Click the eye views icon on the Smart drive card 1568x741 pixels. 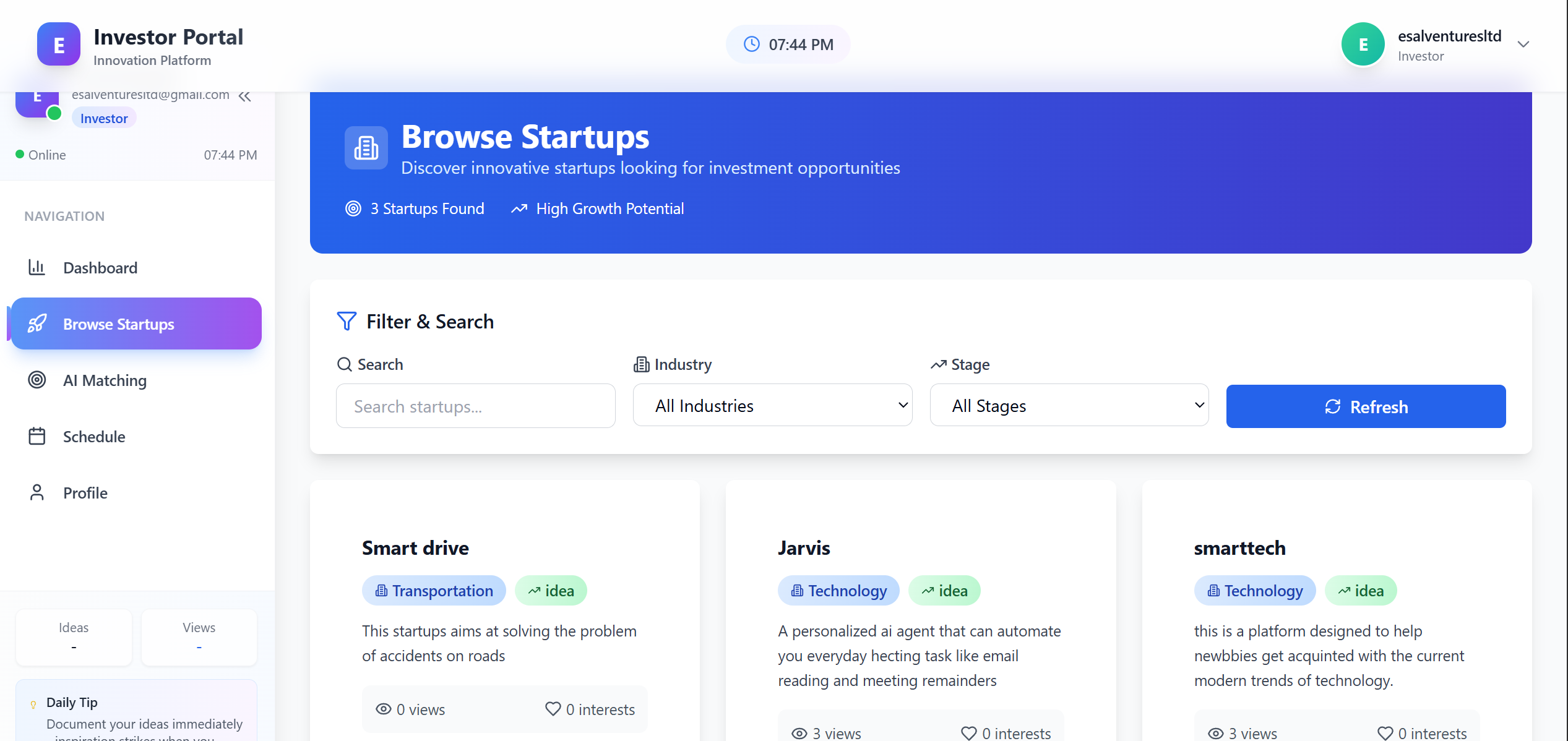point(384,709)
